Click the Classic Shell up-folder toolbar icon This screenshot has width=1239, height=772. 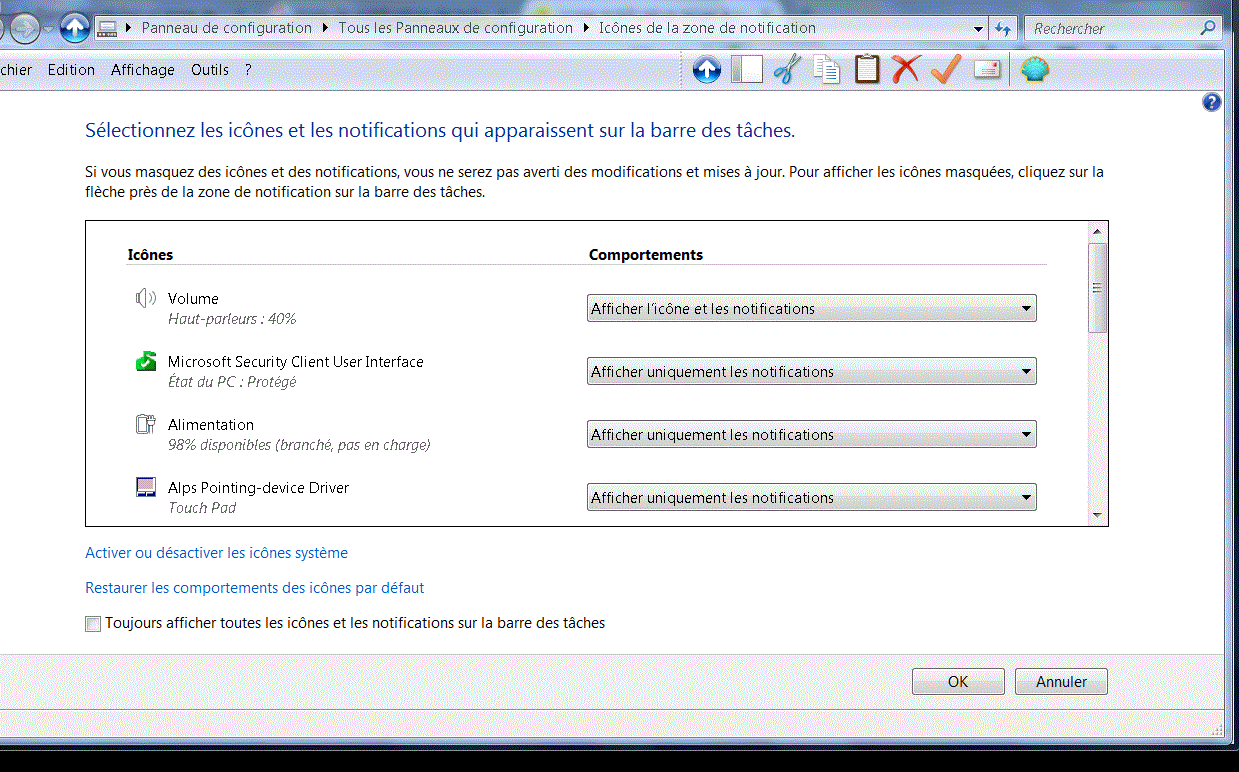click(x=707, y=70)
